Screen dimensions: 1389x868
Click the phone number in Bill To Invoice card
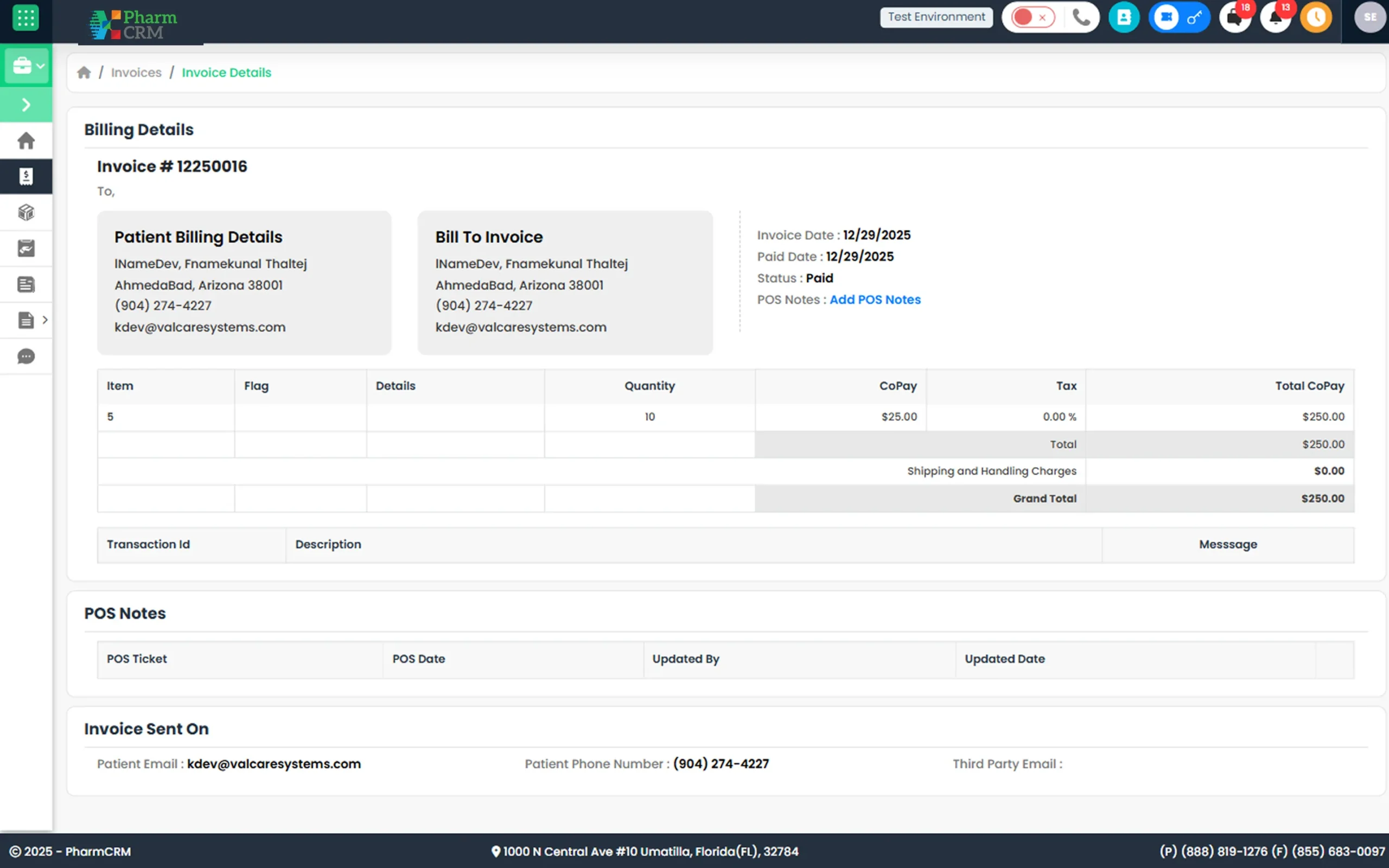pos(484,305)
